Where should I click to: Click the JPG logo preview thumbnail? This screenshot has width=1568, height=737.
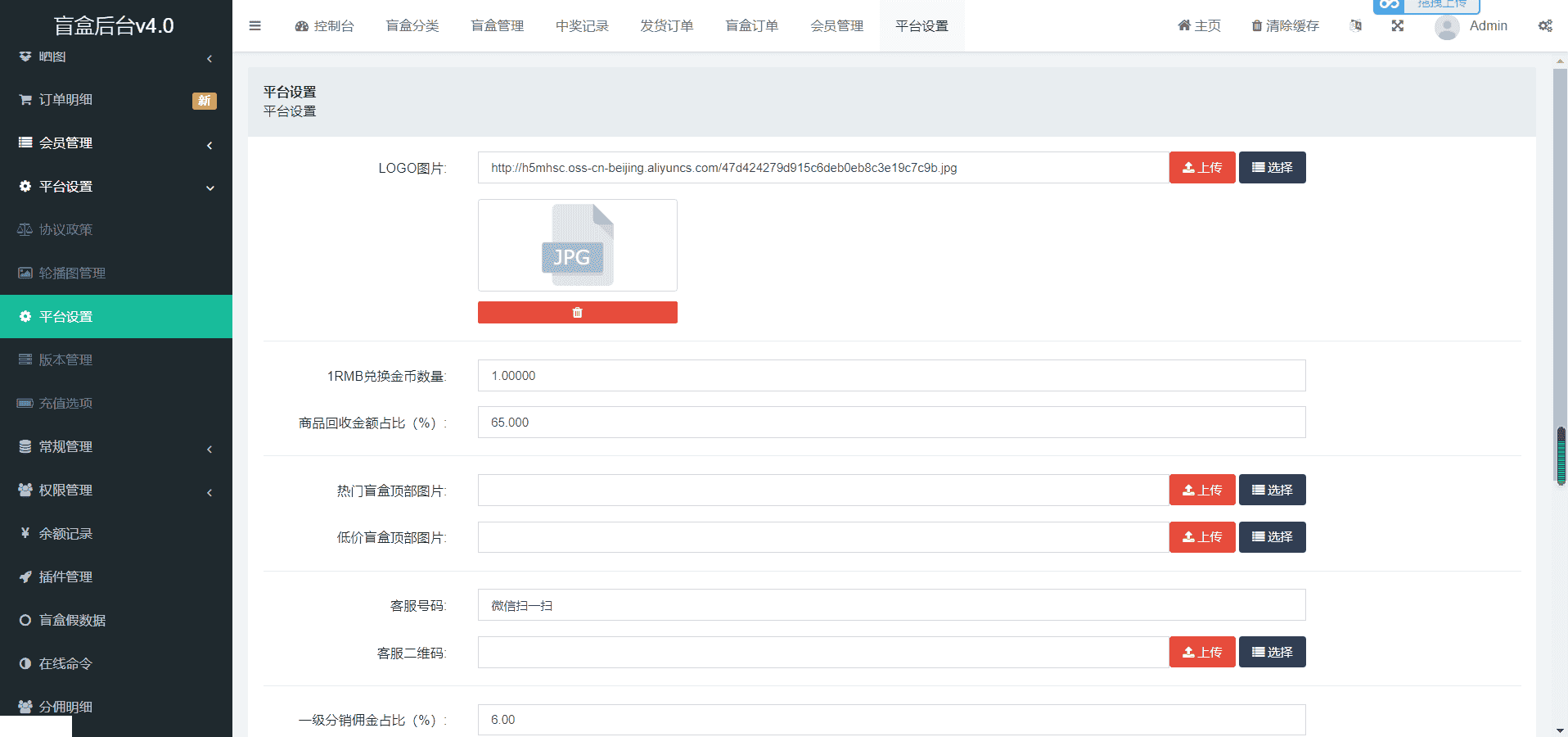(577, 246)
